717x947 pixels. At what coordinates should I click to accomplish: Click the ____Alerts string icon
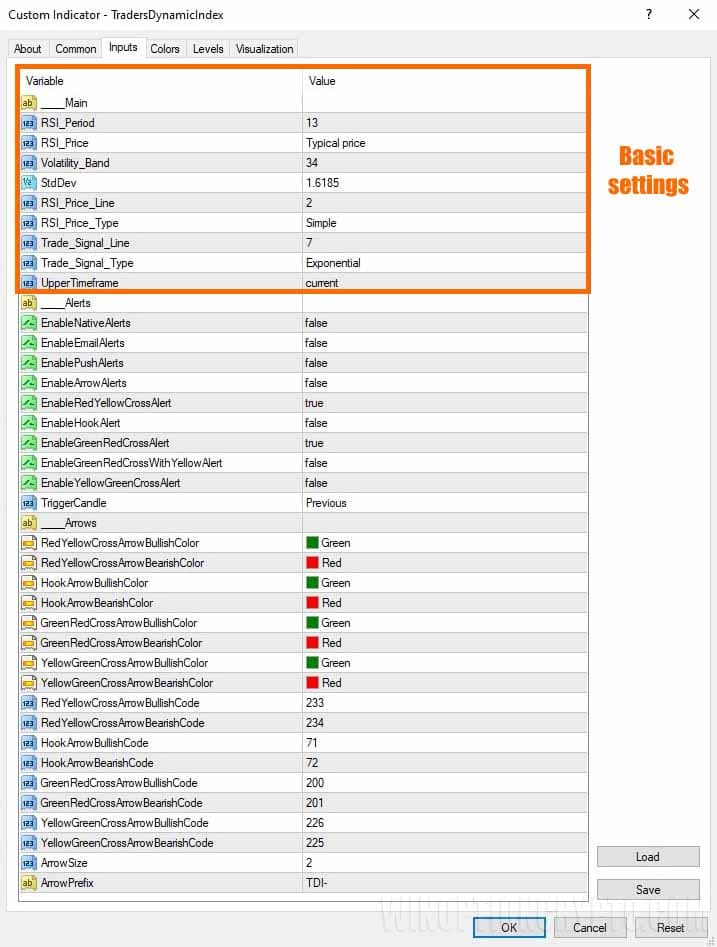click(x=28, y=303)
